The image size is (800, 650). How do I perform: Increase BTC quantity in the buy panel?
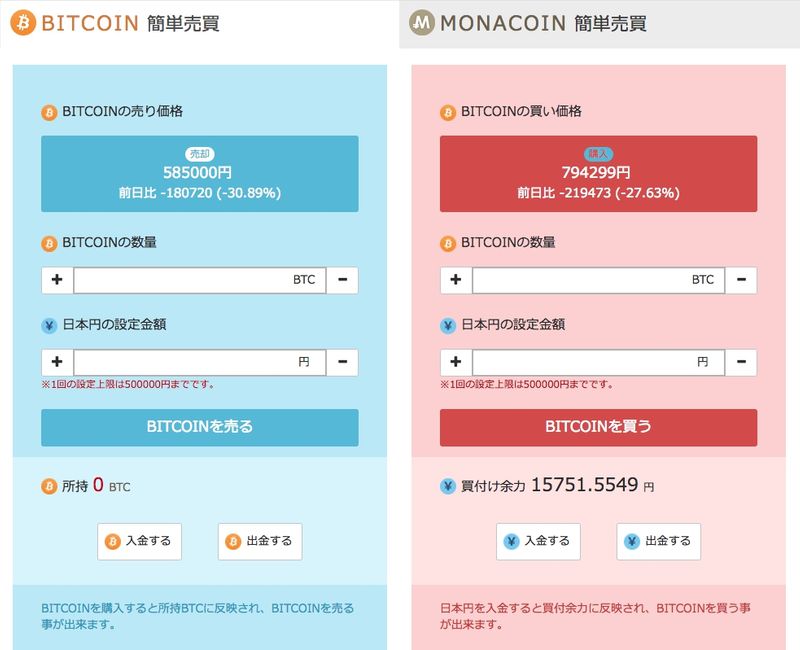(x=456, y=280)
